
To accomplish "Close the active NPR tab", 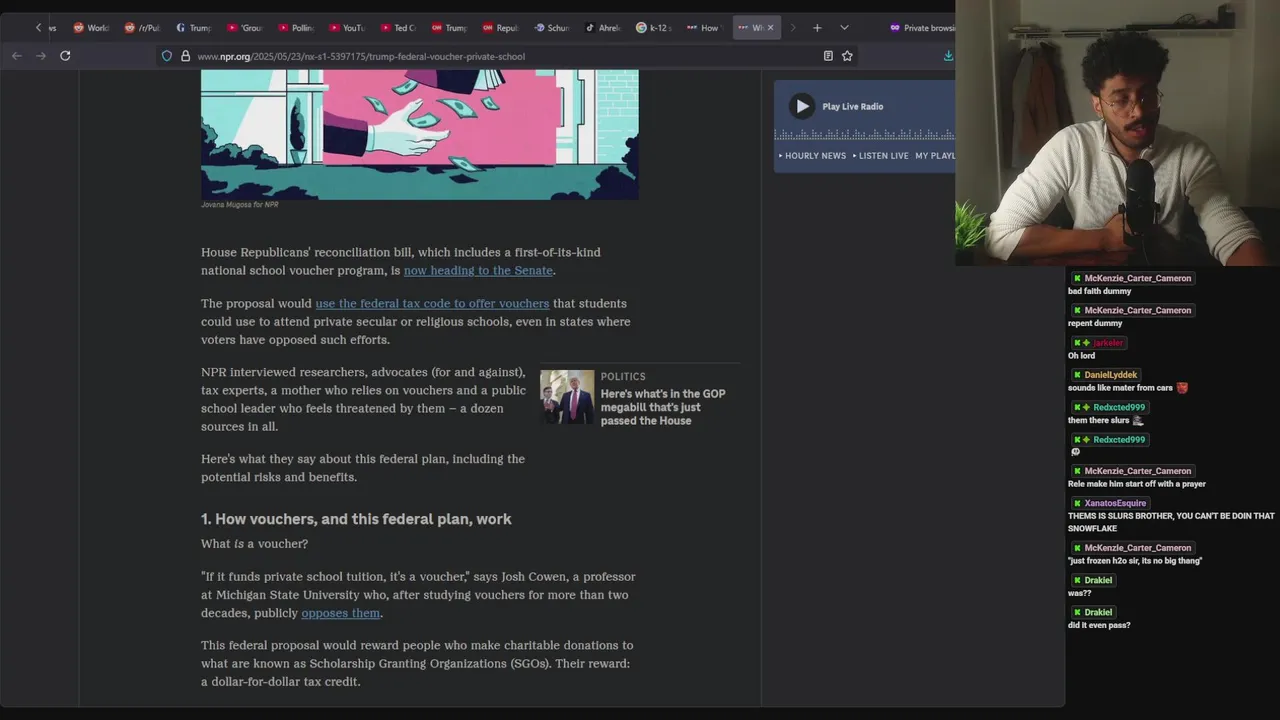I will [770, 28].
